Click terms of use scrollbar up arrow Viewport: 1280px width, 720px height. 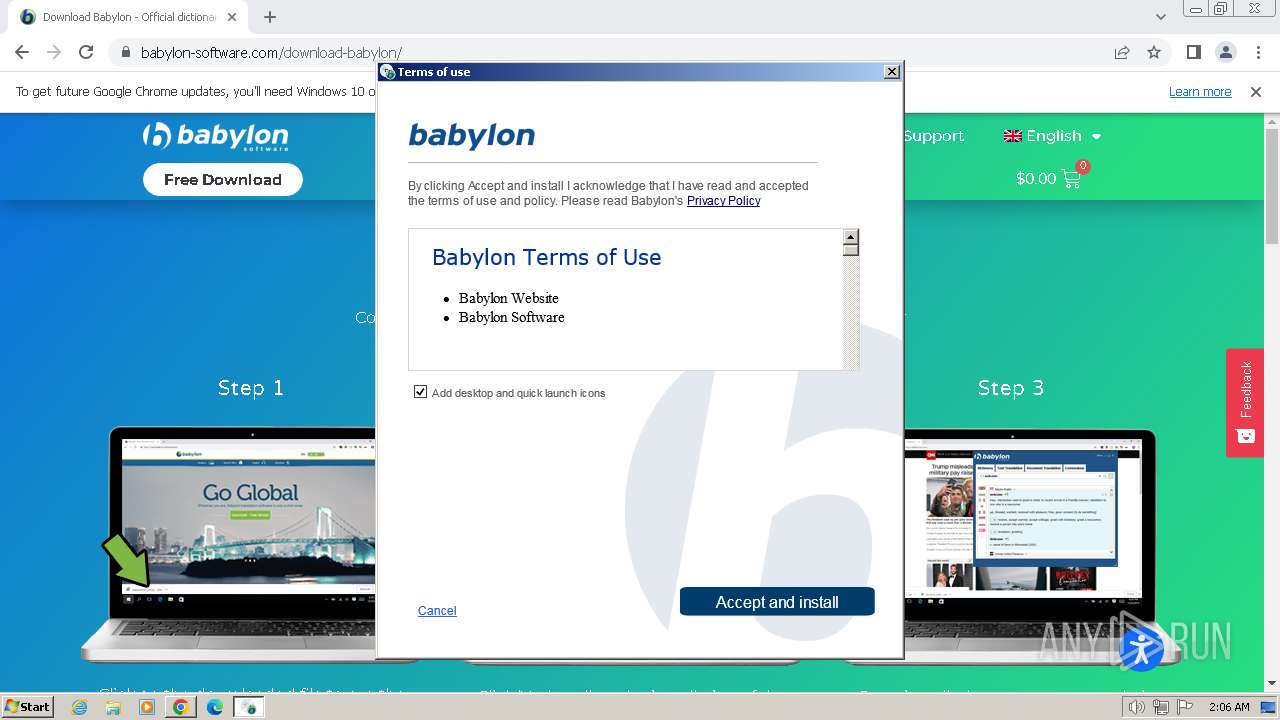(851, 238)
